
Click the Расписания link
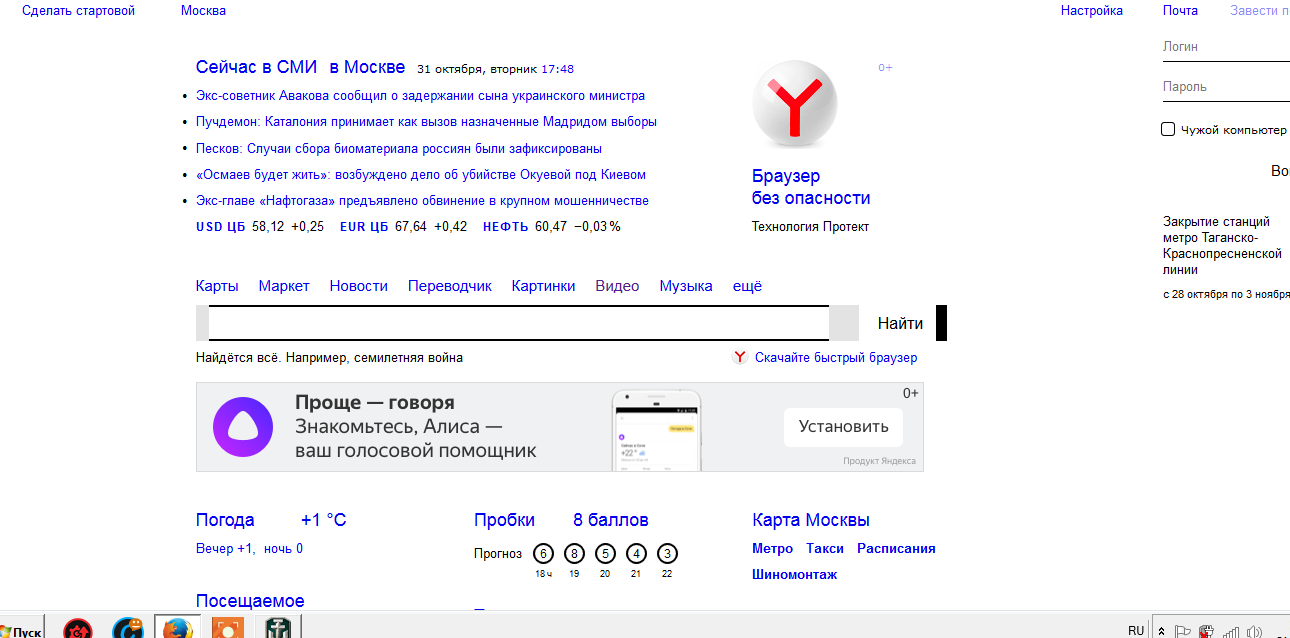(896, 549)
